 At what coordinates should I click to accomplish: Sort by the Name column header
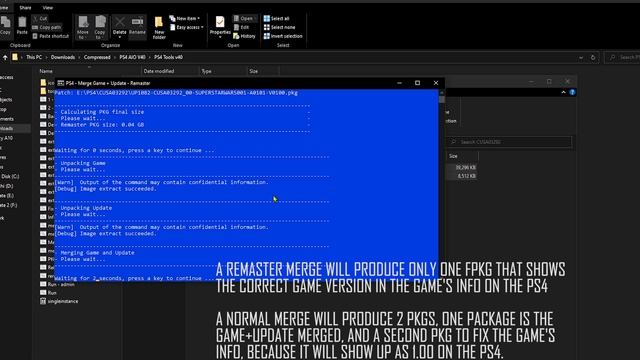pyautogui.click(x=46, y=71)
